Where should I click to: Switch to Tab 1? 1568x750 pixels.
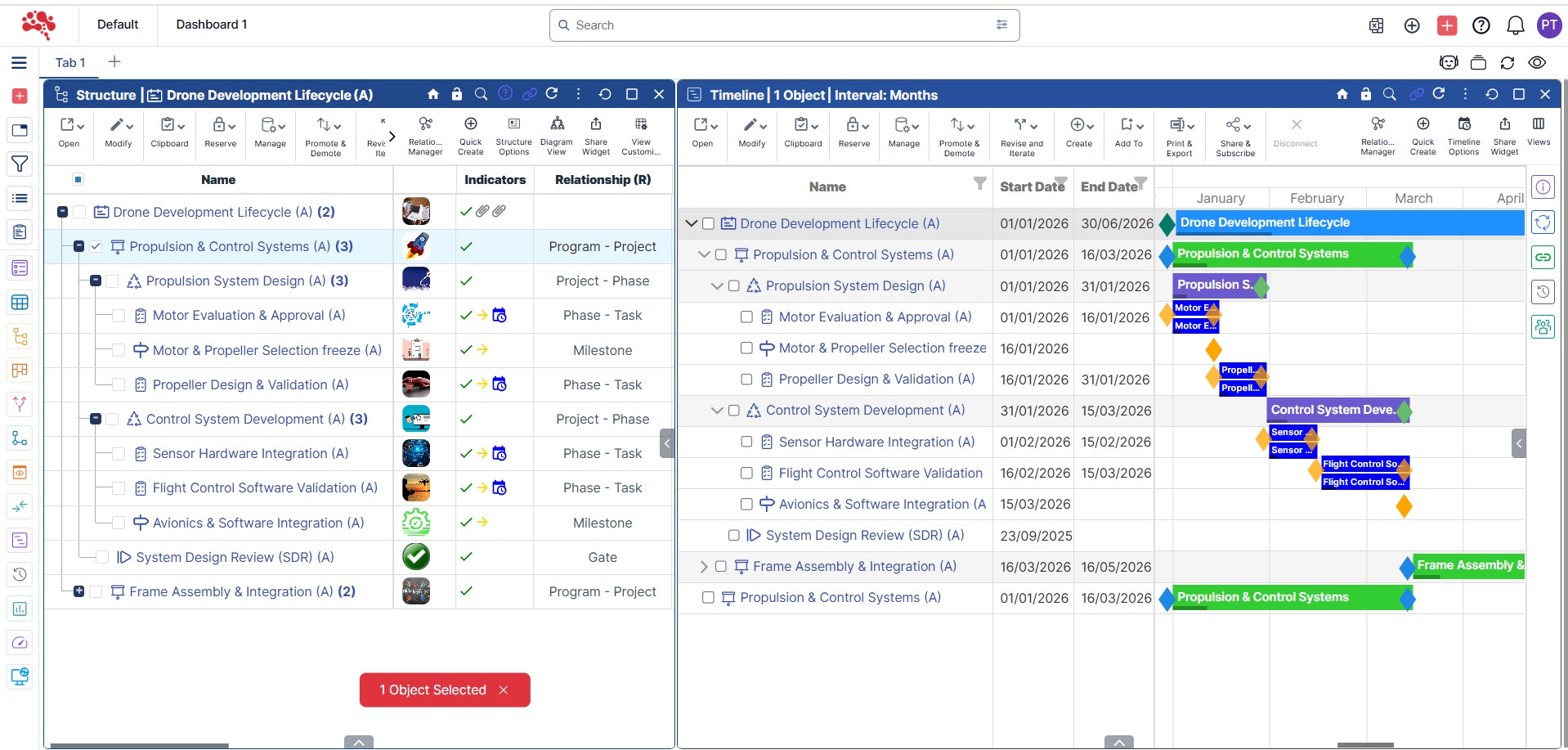[x=70, y=63]
